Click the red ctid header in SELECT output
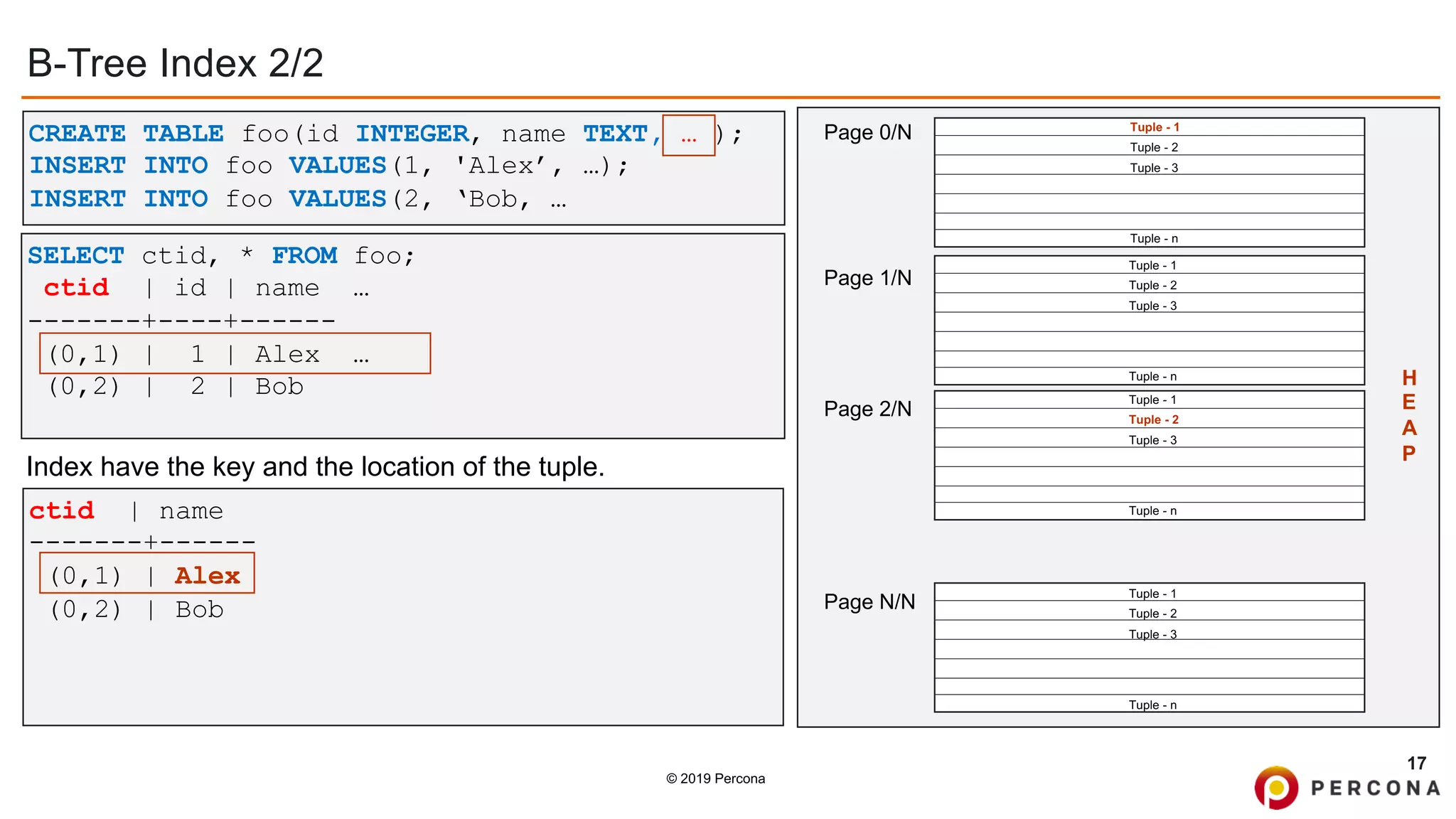 click(x=76, y=288)
